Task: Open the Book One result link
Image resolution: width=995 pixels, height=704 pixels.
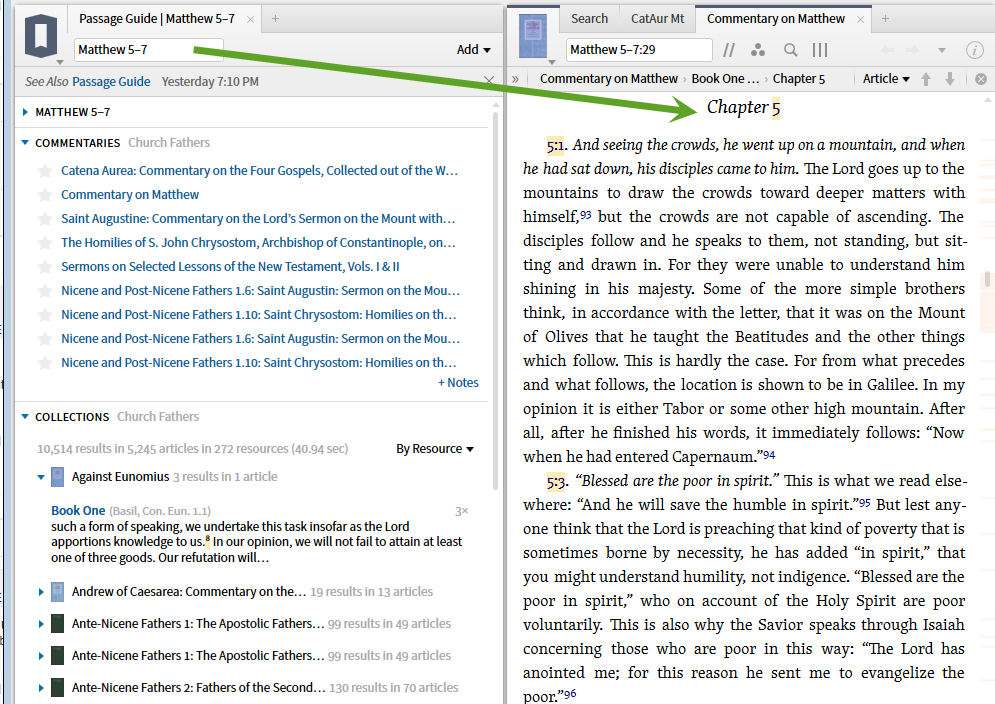Action: click(78, 510)
